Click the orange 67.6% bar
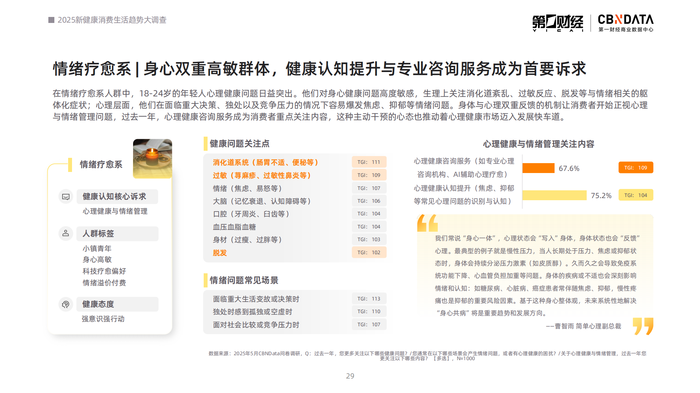 pos(538,168)
